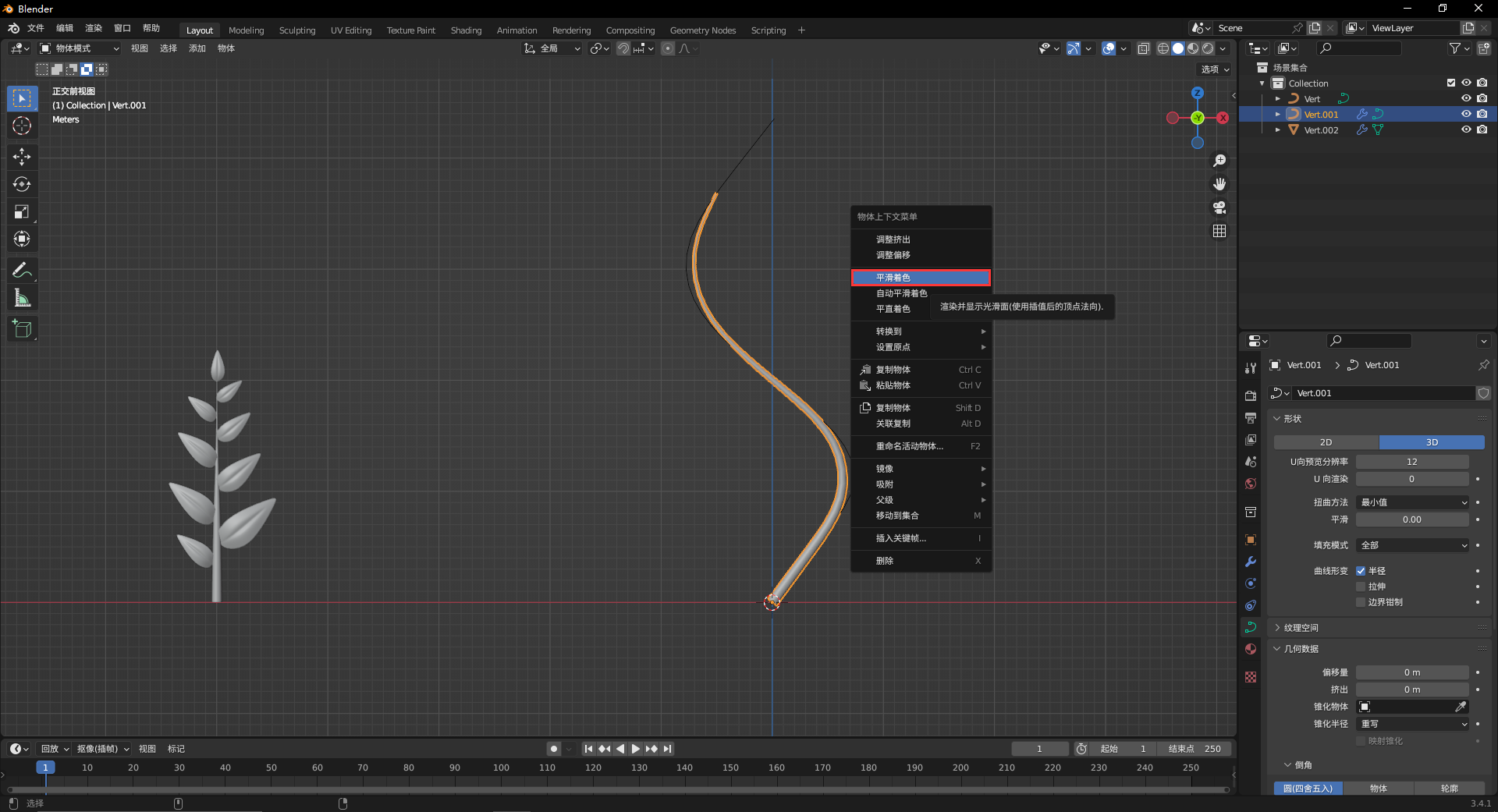1498x812 pixels.
Task: Select the Rotate tool icon
Action: pyautogui.click(x=22, y=185)
